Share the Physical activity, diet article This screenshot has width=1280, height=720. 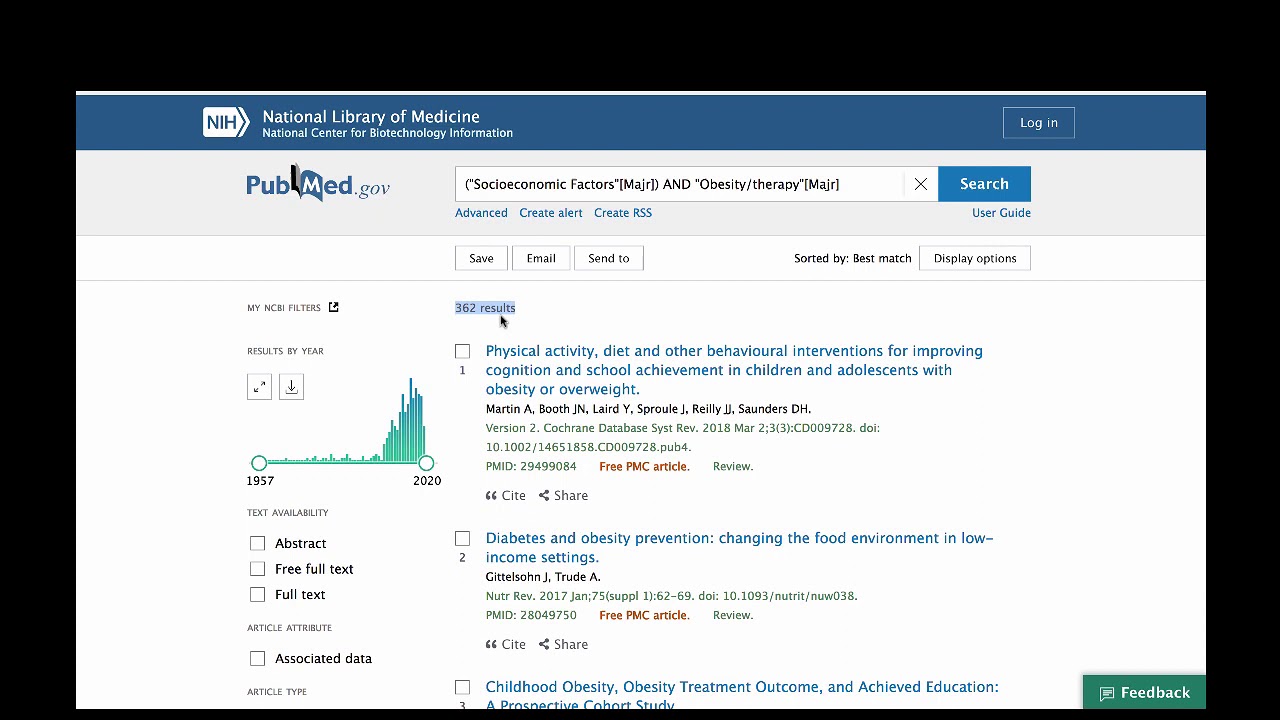pos(563,496)
